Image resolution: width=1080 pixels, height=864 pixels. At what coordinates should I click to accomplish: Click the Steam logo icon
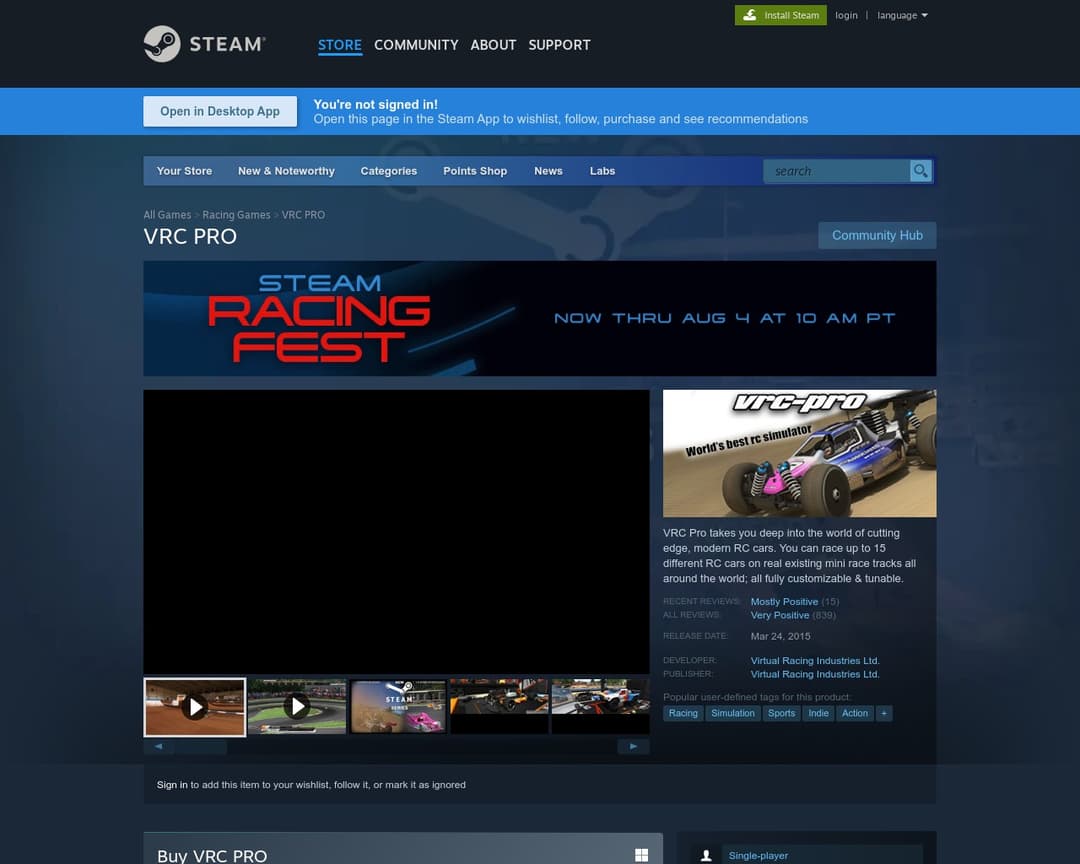(162, 43)
